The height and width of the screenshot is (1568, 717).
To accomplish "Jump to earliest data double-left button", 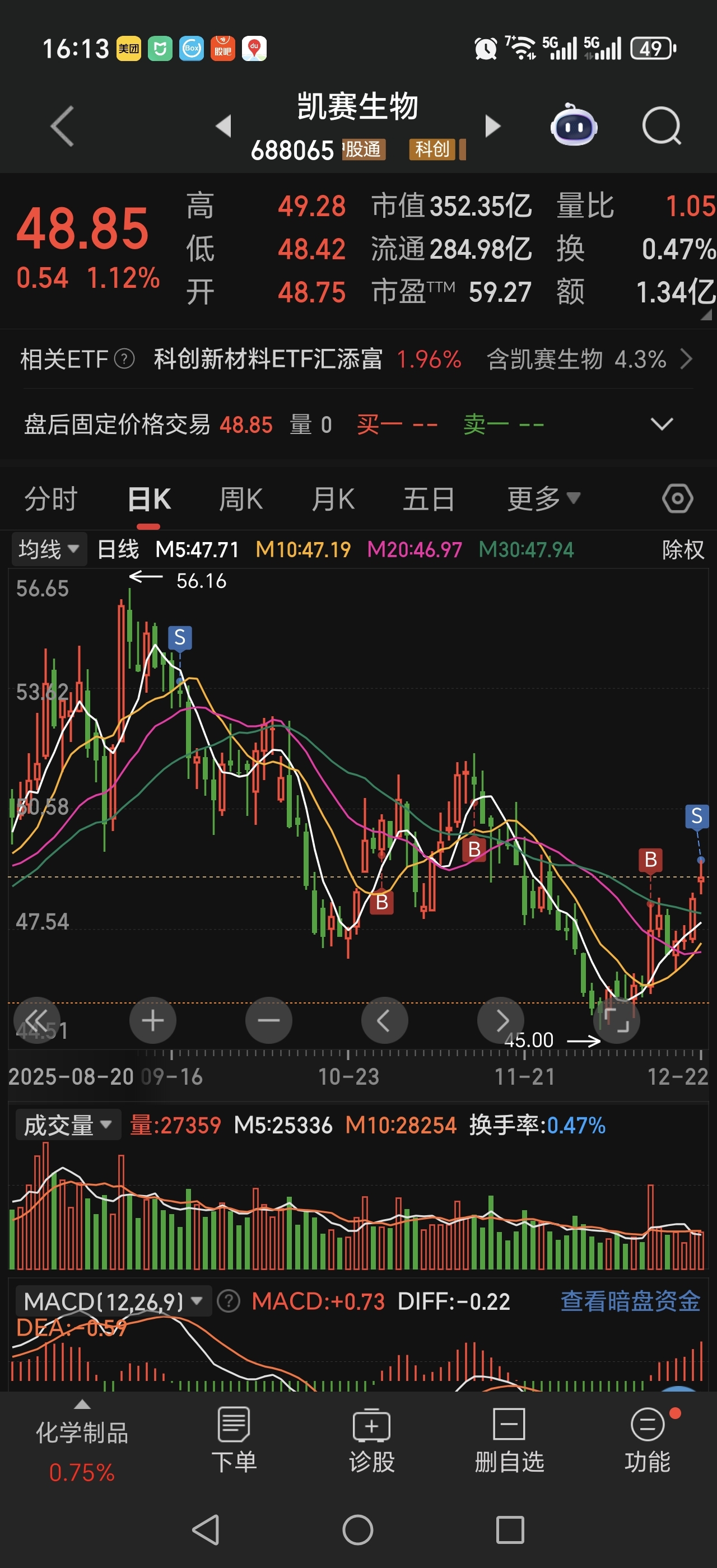I will pos(36,1020).
